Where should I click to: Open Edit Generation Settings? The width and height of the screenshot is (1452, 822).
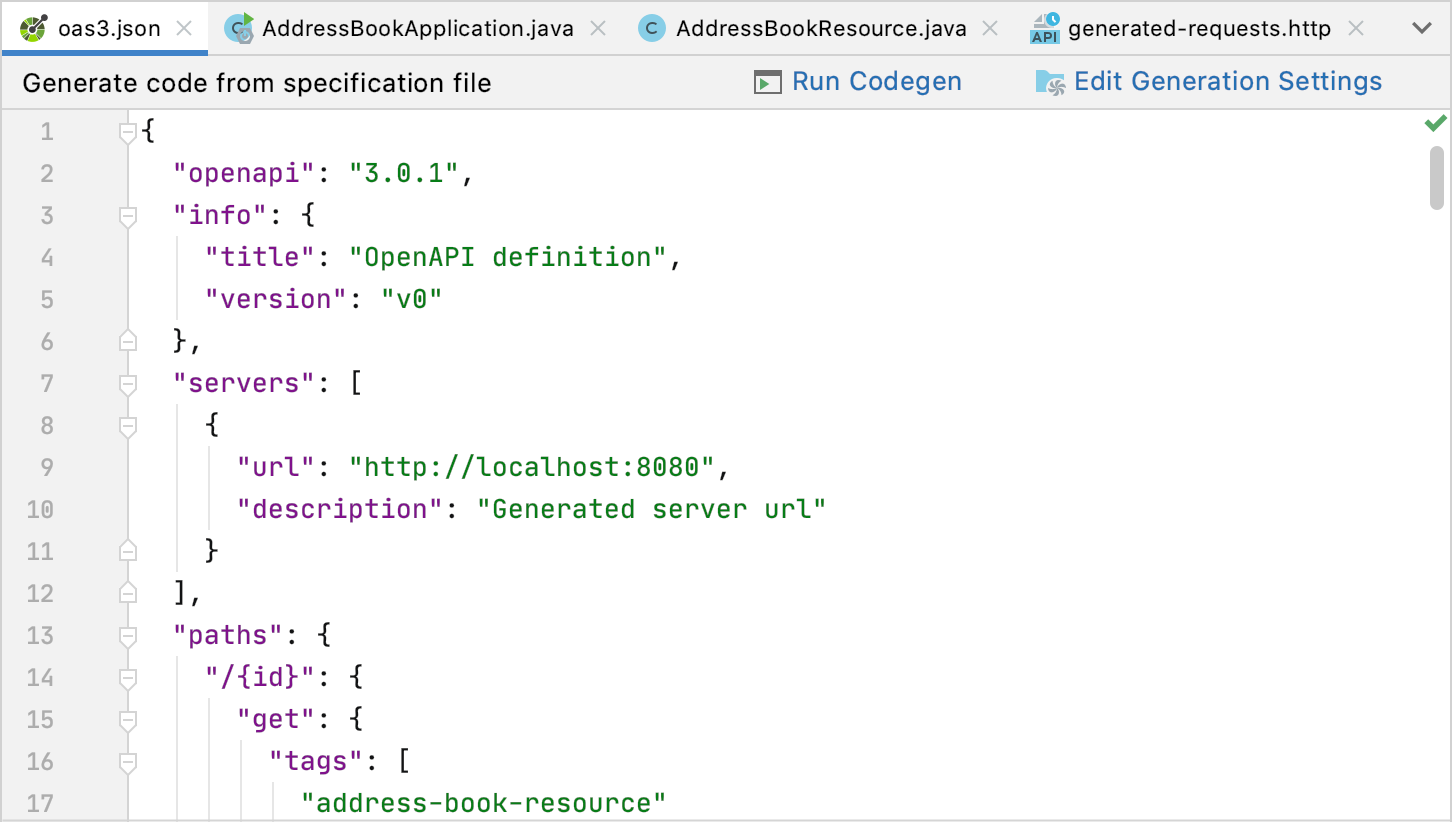(1227, 81)
